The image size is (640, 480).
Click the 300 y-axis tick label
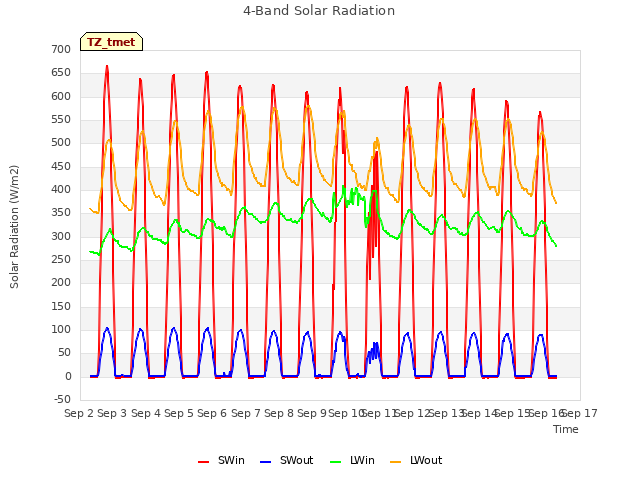coord(61,236)
